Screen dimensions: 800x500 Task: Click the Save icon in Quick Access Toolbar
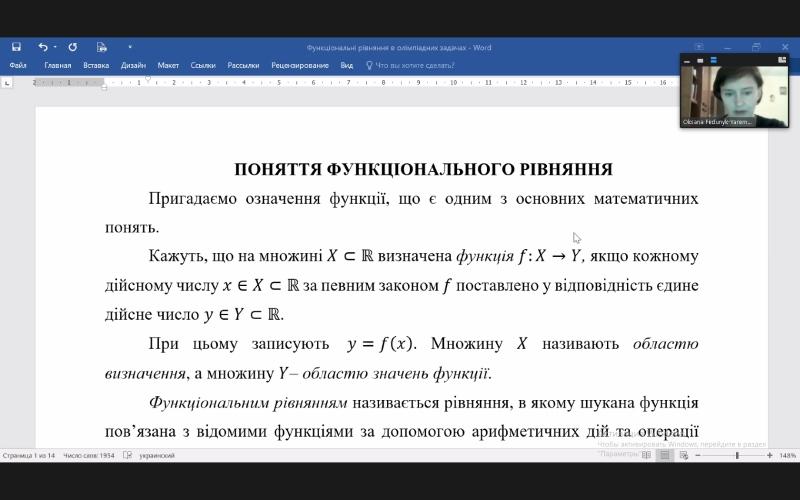(16, 47)
